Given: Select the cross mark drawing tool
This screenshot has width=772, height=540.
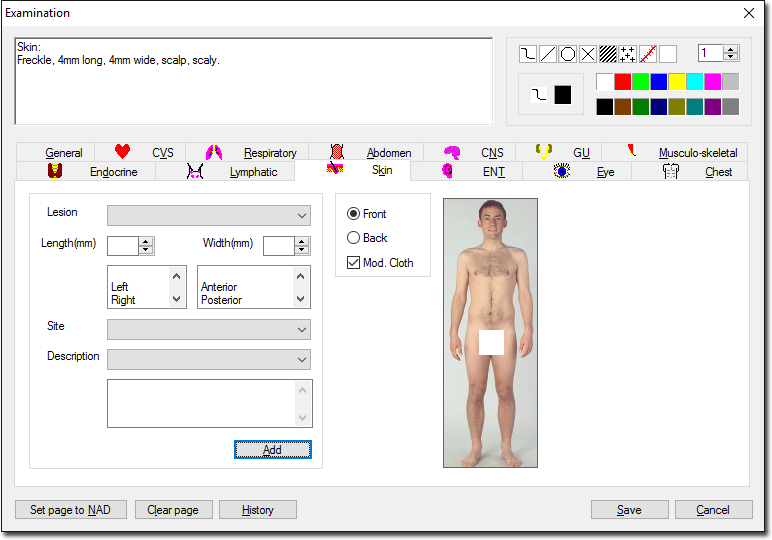Looking at the screenshot, I should pyautogui.click(x=587, y=54).
